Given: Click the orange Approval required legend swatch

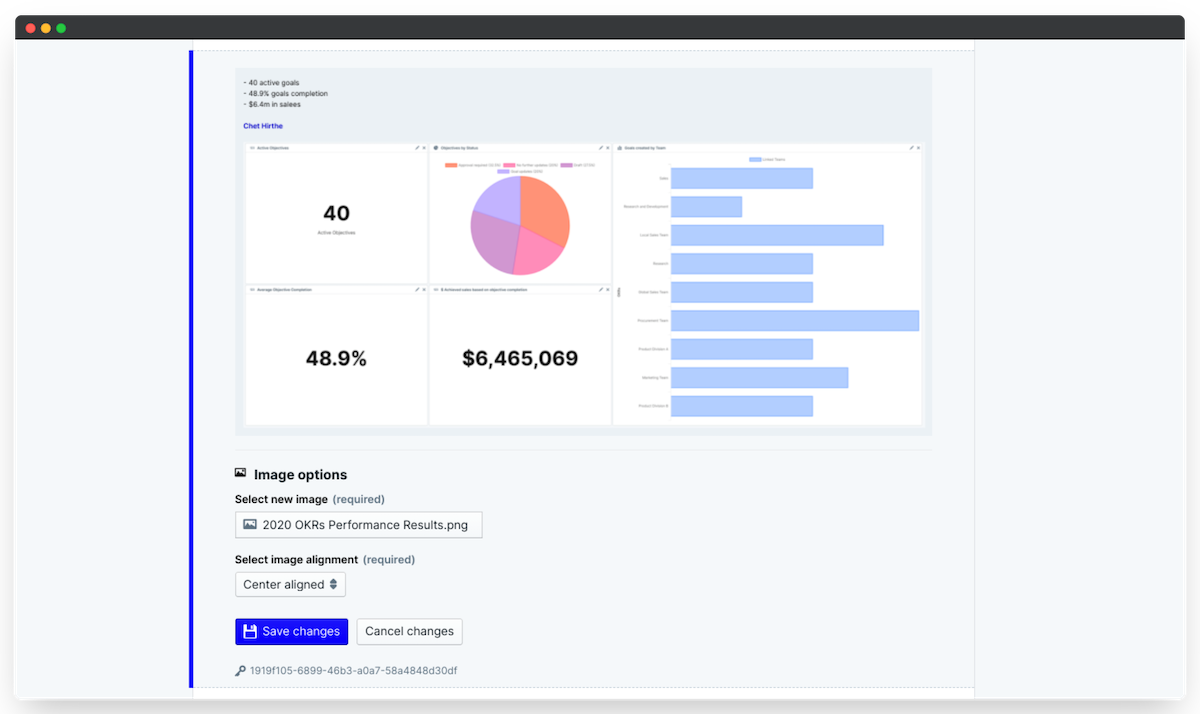Looking at the screenshot, I should (x=451, y=165).
